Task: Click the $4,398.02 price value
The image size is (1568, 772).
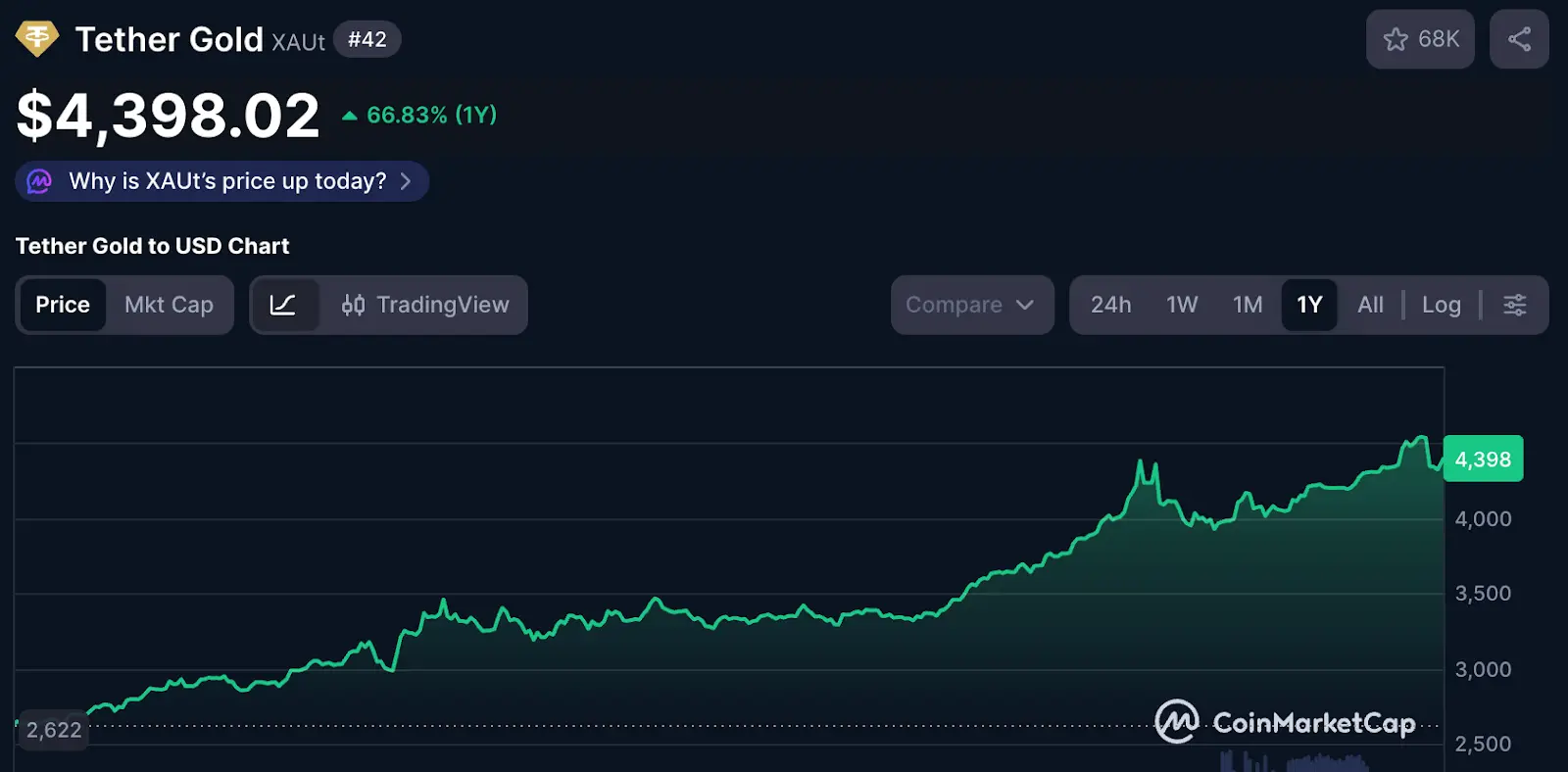Action: 169,116
